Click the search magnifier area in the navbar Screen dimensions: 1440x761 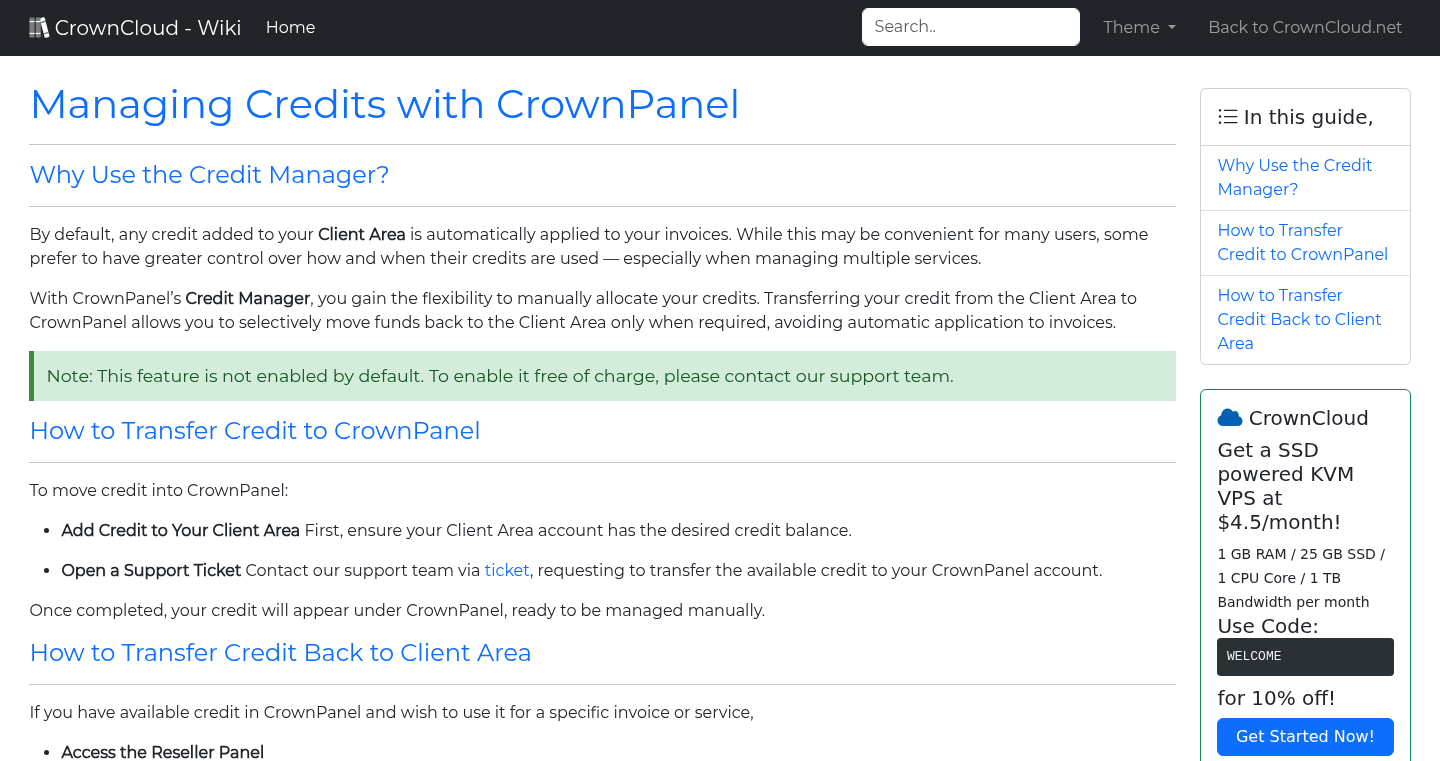click(x=970, y=26)
